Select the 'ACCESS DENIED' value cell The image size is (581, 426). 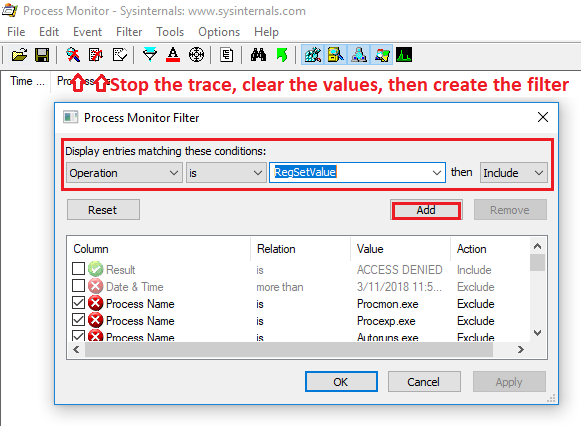[x=399, y=270]
